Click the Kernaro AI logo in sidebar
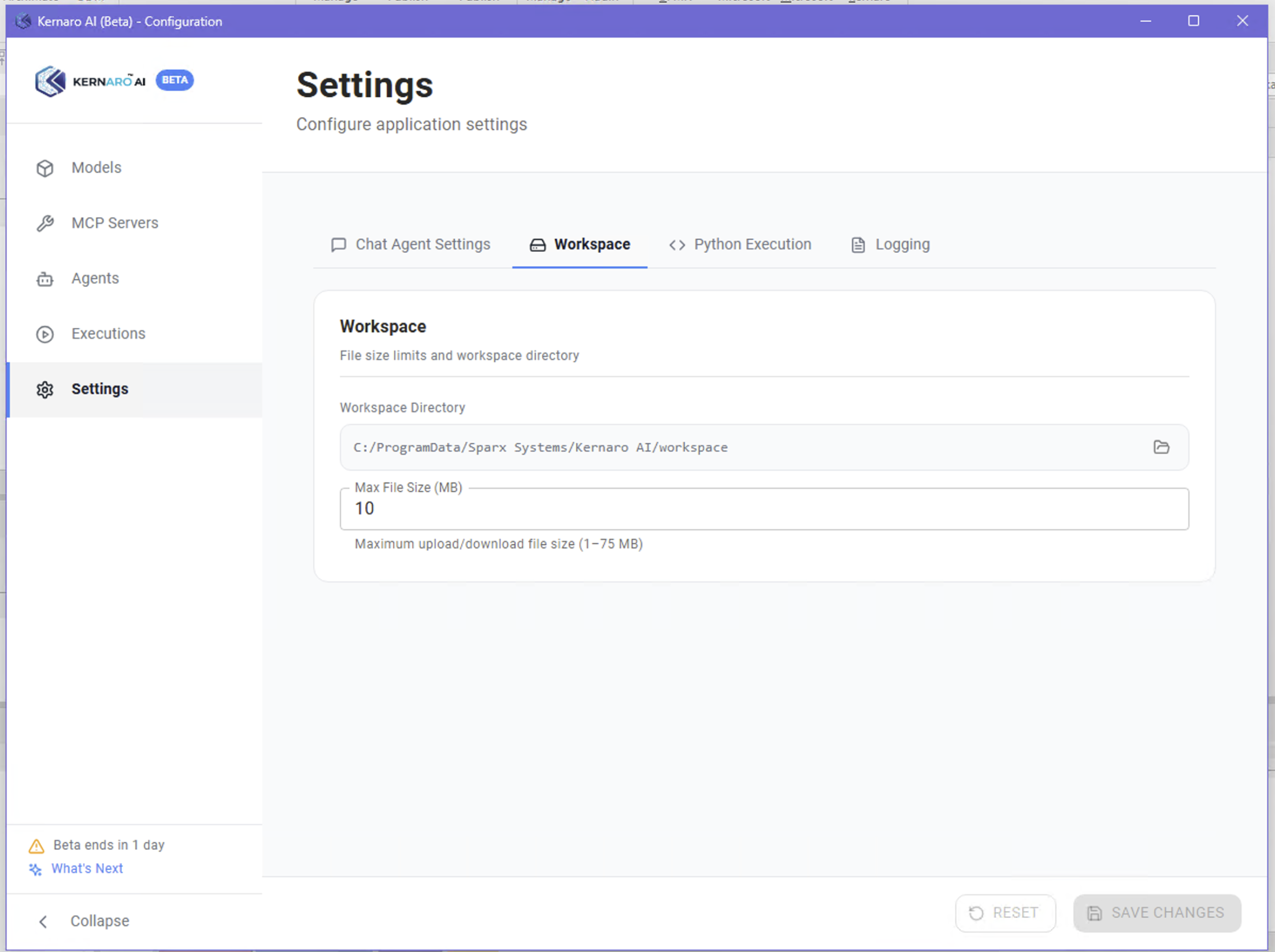This screenshot has width=1275, height=952. 90,81
